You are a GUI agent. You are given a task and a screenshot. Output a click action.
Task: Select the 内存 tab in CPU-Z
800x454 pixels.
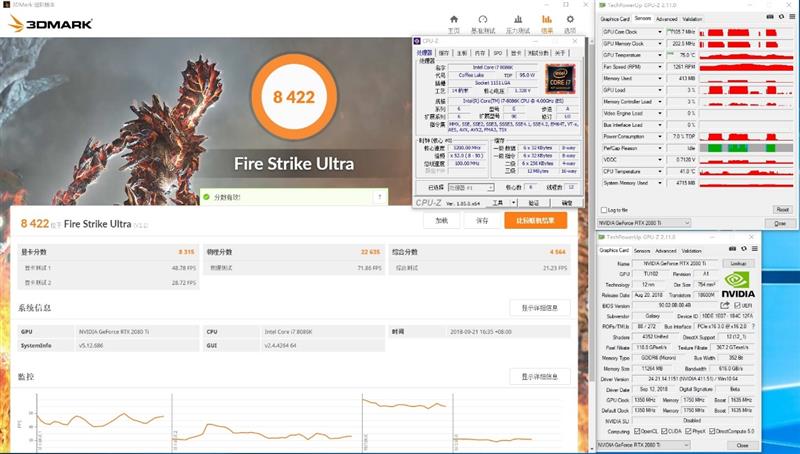click(x=480, y=53)
